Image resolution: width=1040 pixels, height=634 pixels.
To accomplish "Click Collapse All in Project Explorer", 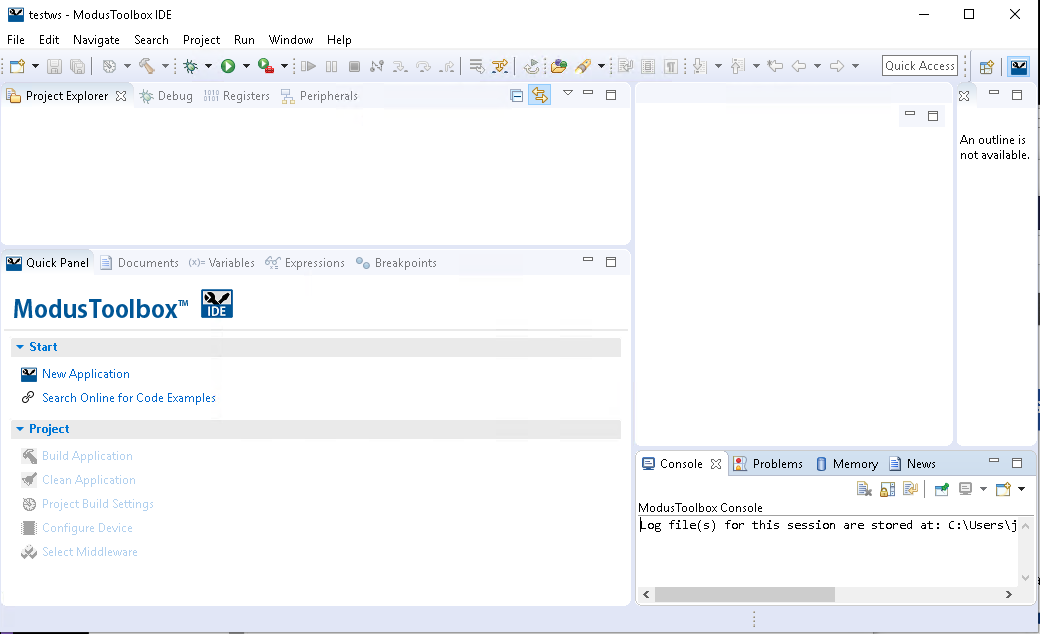I will pos(516,96).
